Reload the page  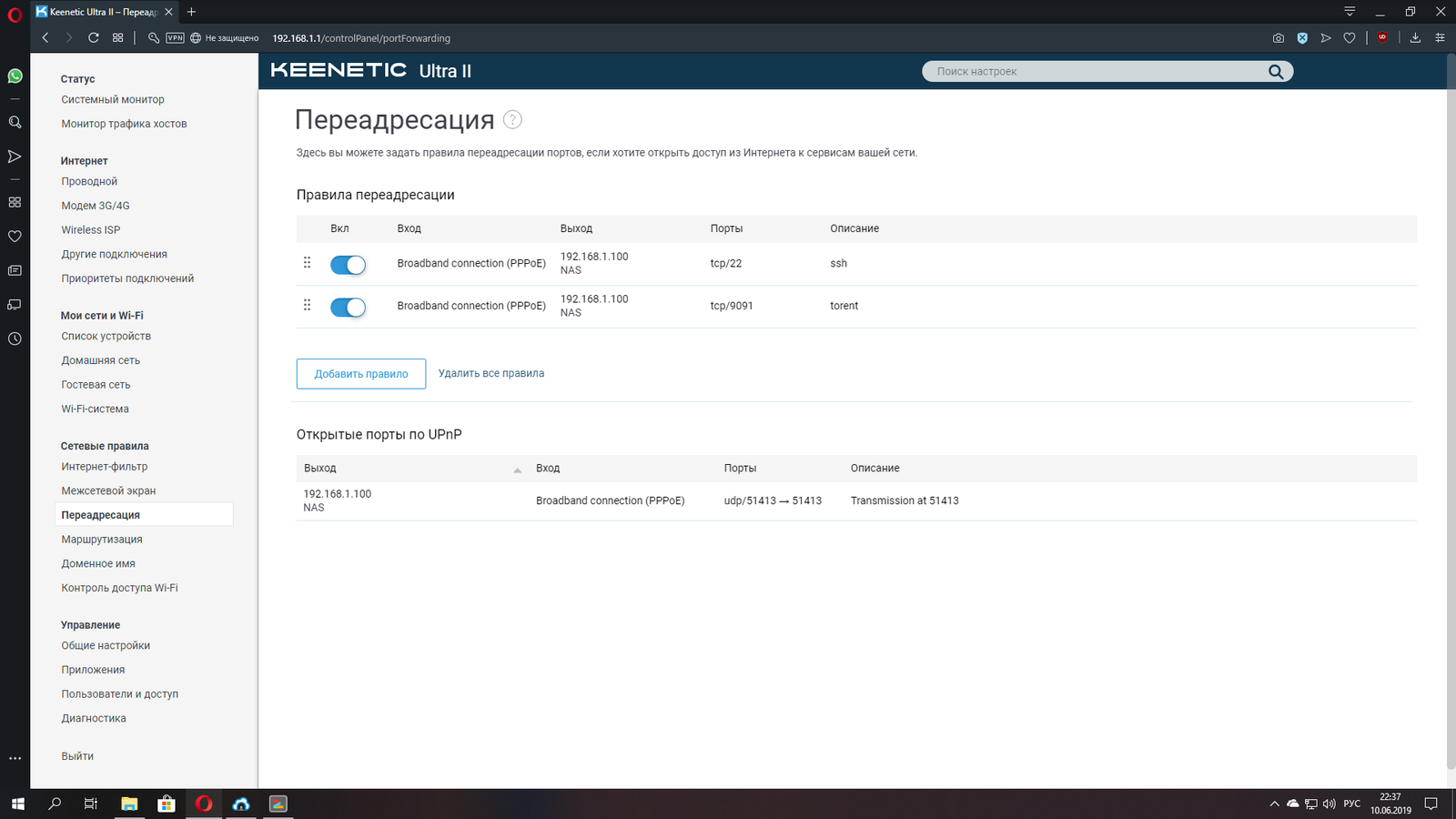click(93, 38)
